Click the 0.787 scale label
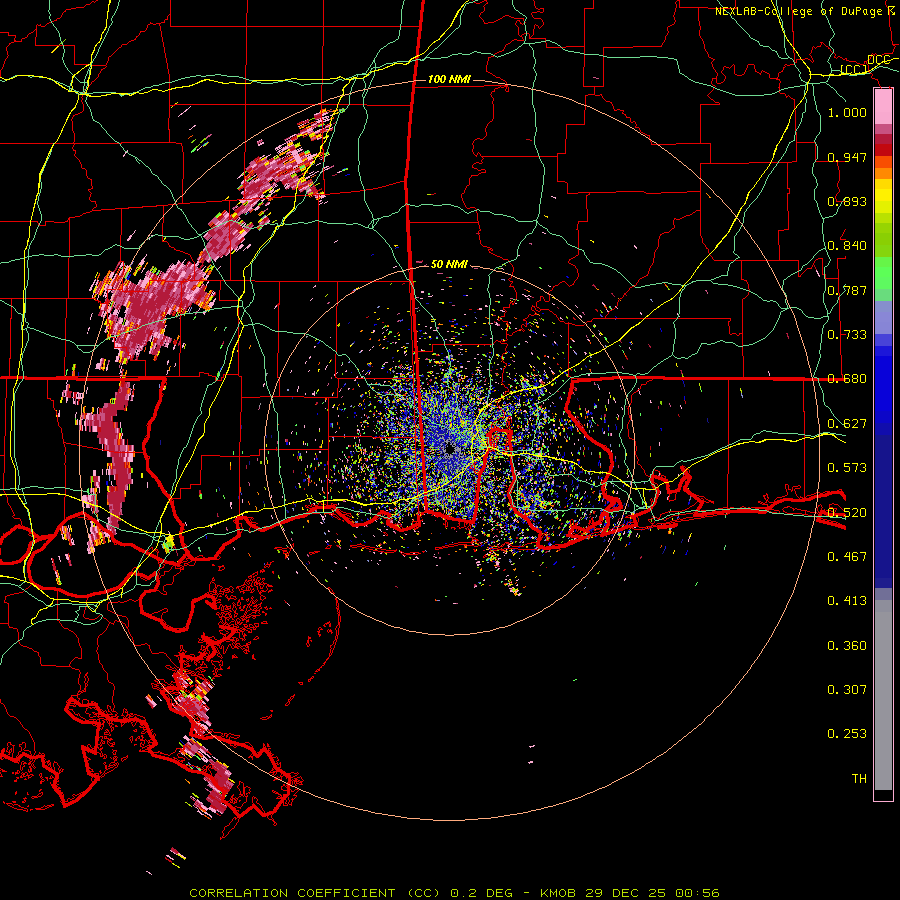 click(x=847, y=290)
